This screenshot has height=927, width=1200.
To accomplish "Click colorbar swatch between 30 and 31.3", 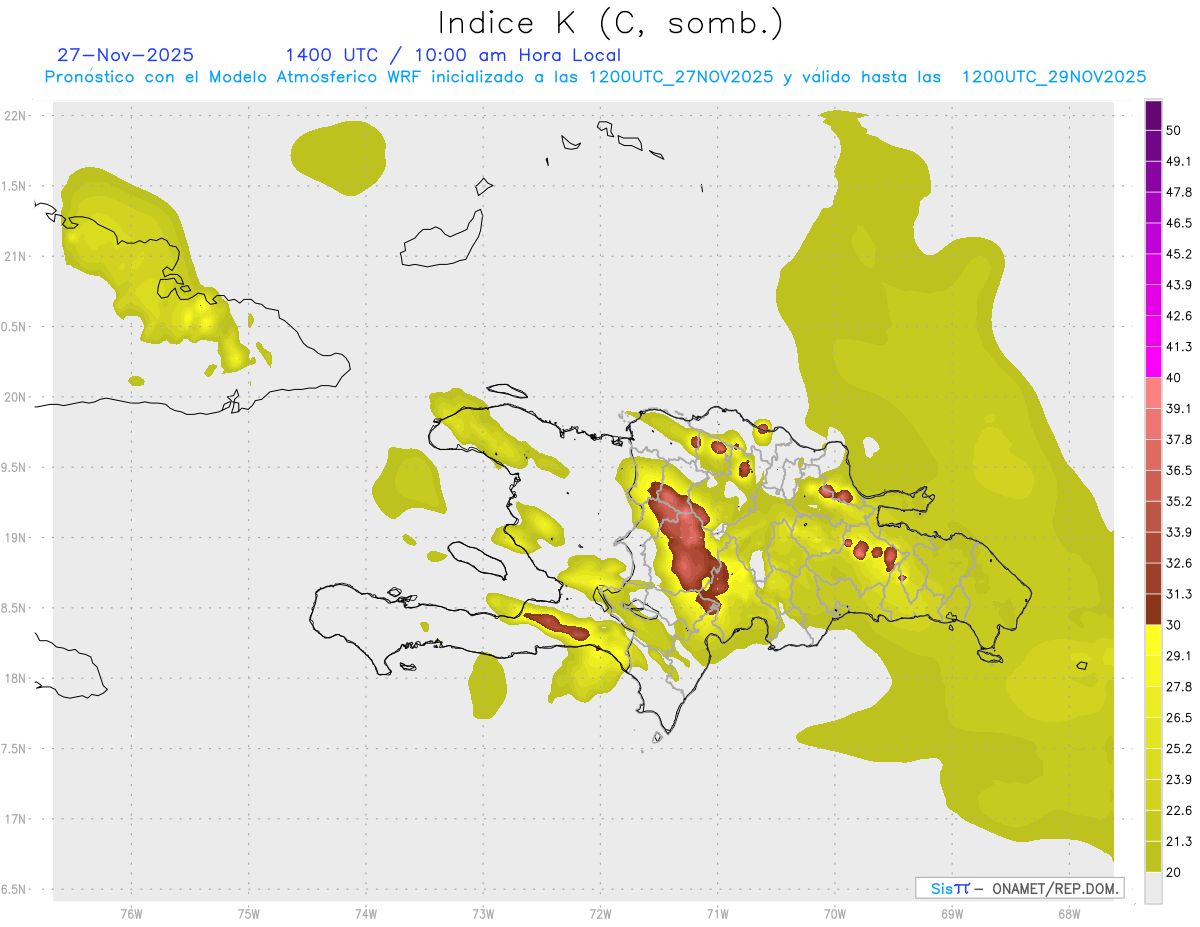I will (x=1153, y=609).
